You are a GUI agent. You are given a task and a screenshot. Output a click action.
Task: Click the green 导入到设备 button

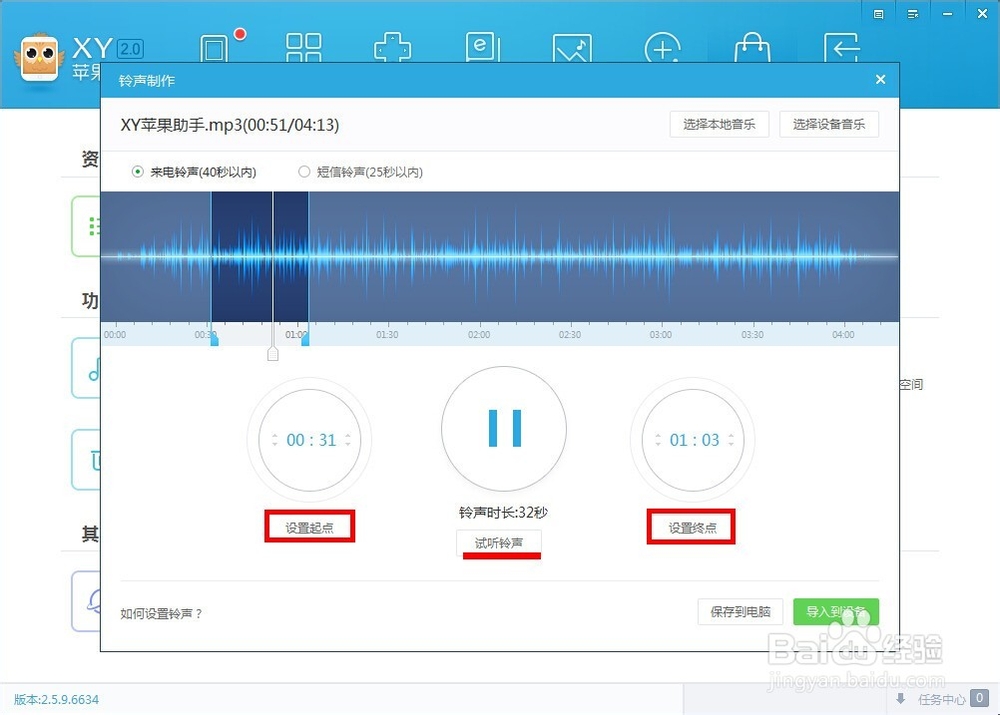[836, 612]
